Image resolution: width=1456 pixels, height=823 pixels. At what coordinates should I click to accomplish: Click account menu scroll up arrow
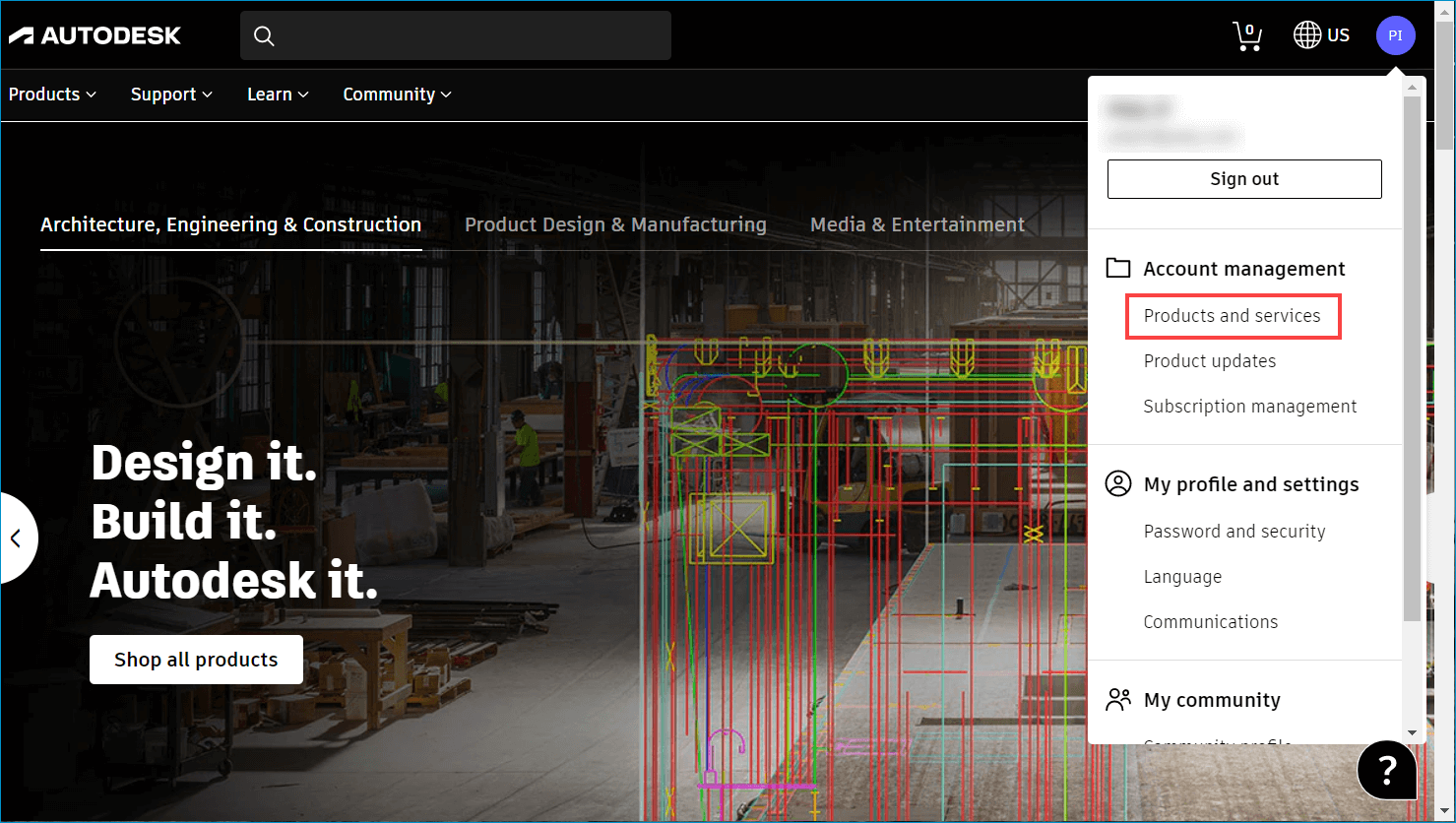(1412, 87)
